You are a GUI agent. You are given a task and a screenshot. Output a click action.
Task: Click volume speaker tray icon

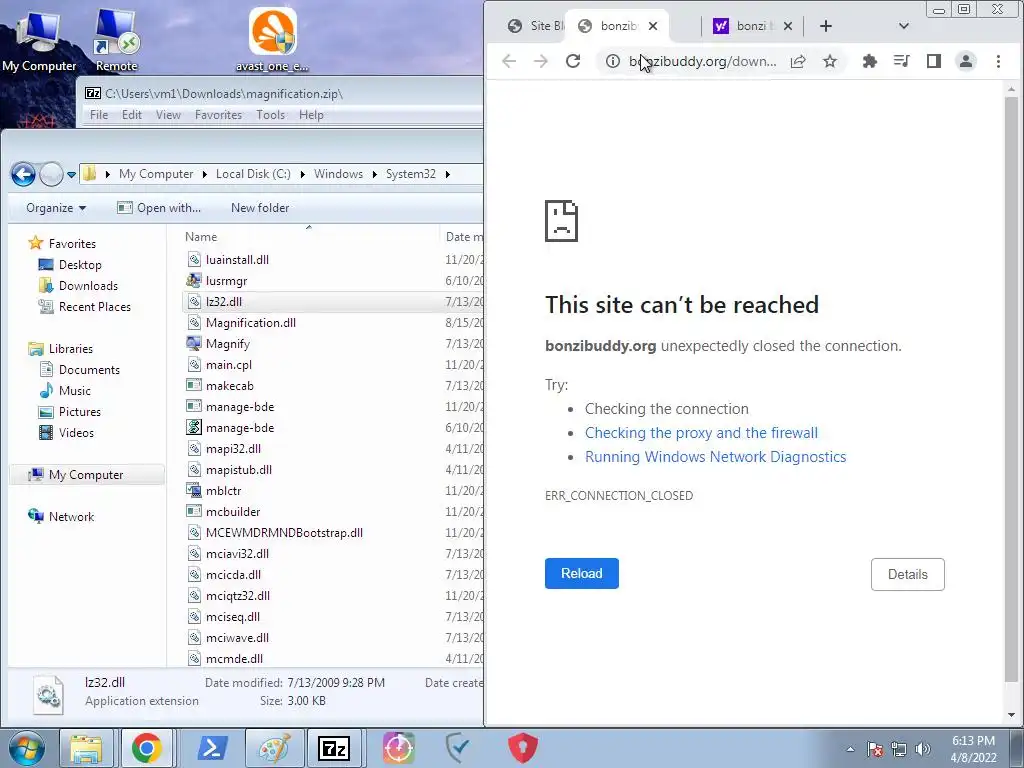(x=923, y=749)
